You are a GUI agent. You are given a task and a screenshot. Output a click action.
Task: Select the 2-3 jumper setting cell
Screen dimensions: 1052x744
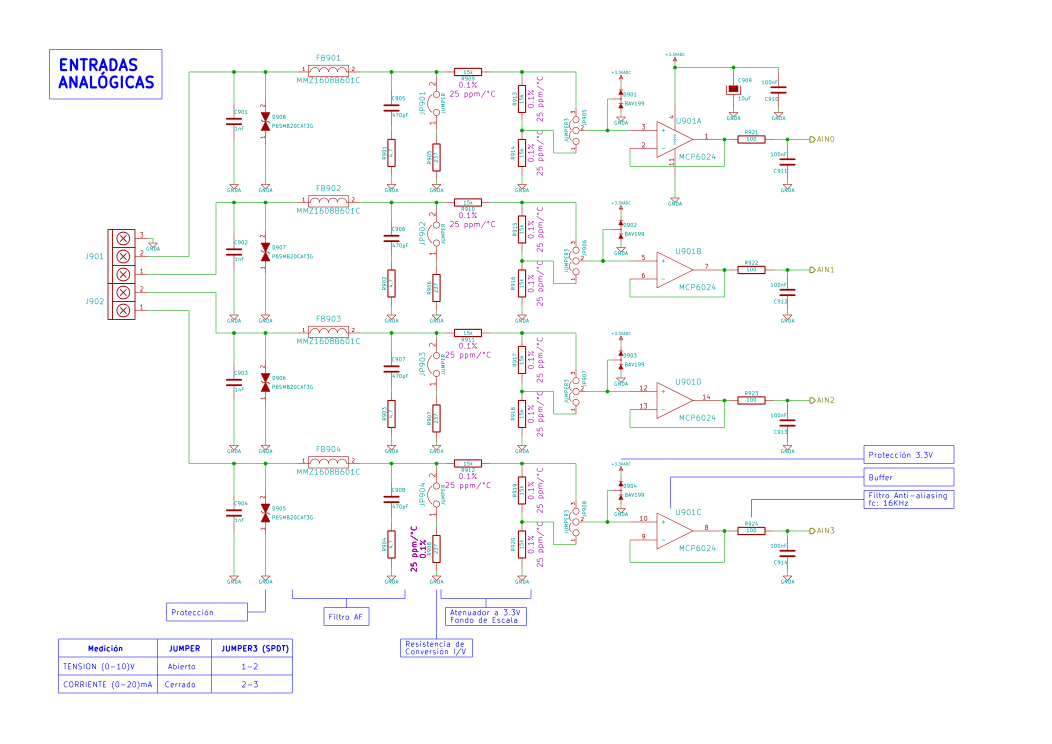[x=250, y=684]
